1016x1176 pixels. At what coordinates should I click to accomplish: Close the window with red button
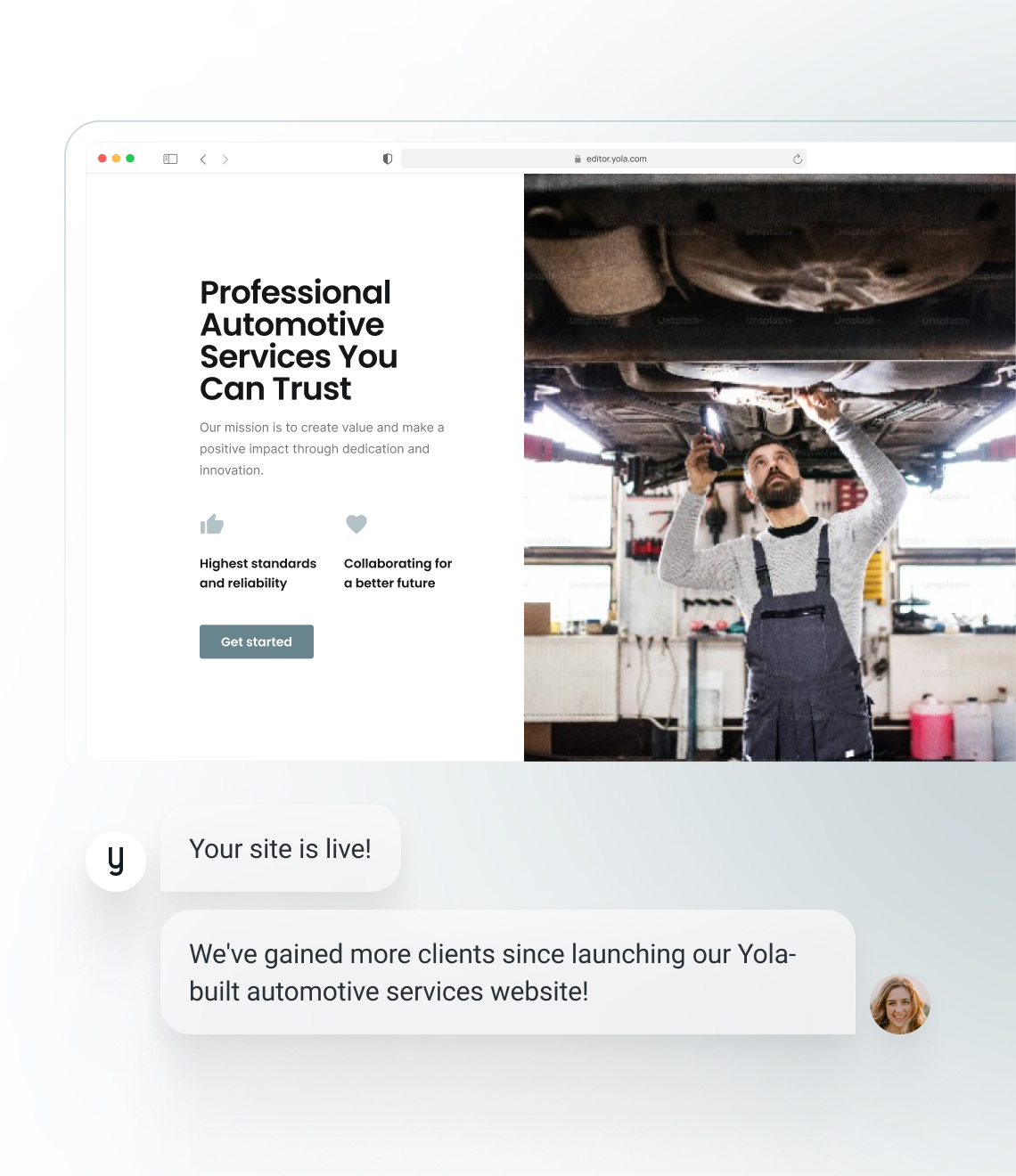[x=102, y=159]
